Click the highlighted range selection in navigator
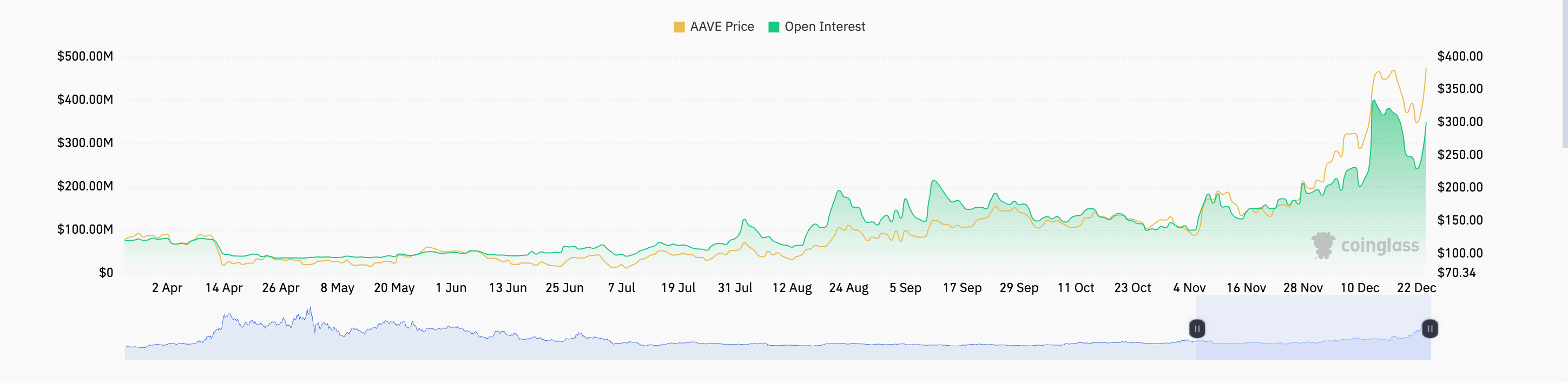The width and height of the screenshot is (1568, 383). point(1313,328)
